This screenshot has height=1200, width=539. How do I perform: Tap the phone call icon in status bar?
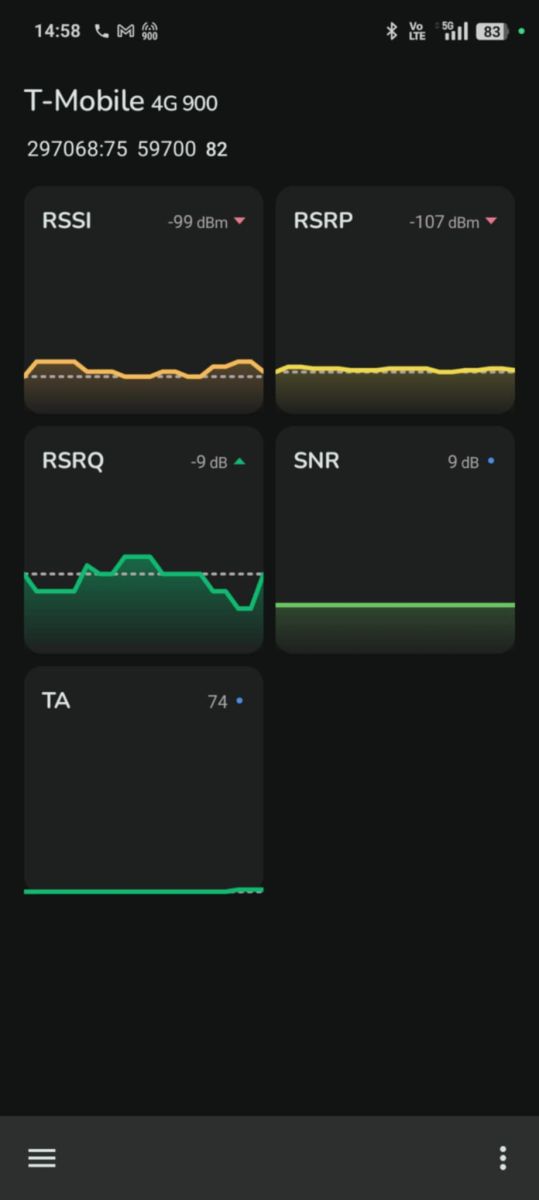click(101, 31)
